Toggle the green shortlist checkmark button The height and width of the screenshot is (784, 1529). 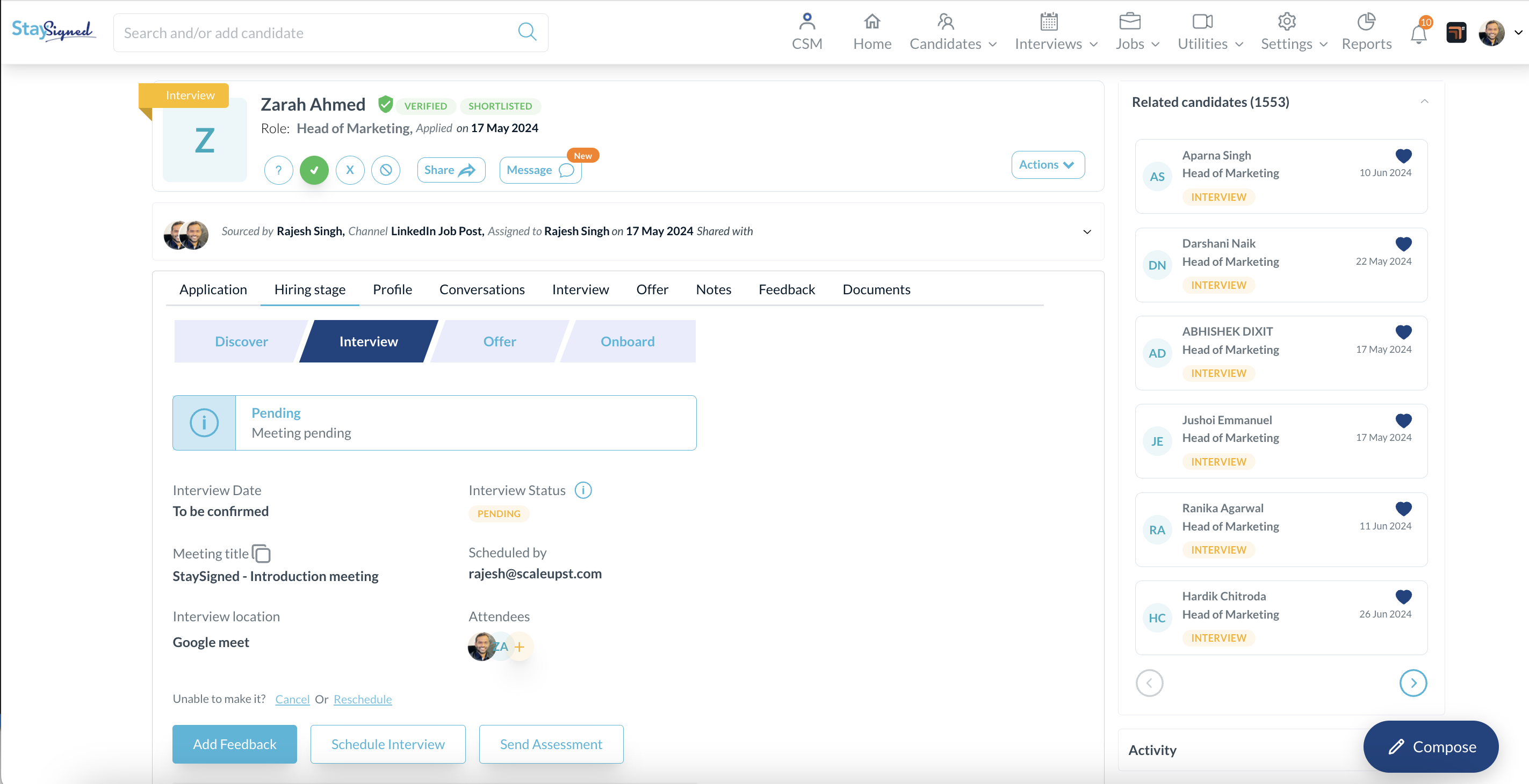pyautogui.click(x=314, y=170)
